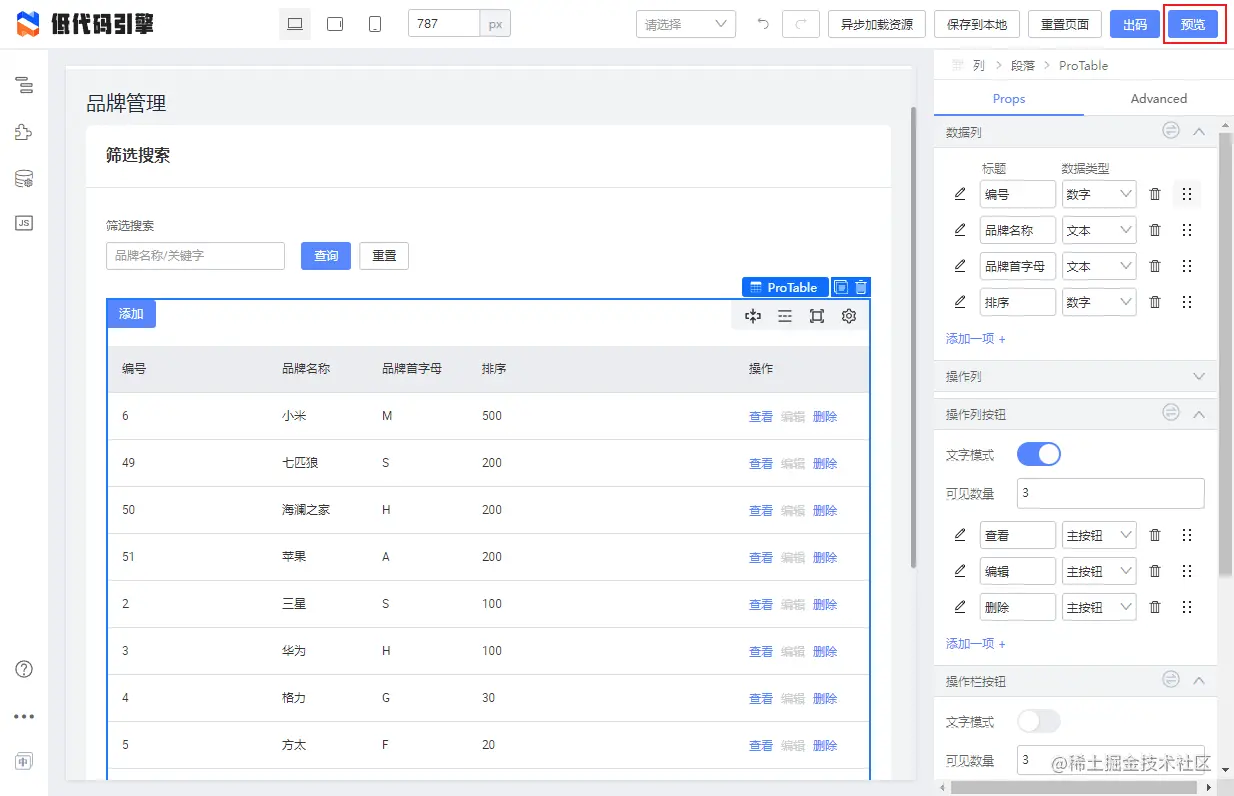Switch to mobile phone view icon
Viewport: 1234px width, 796px height.
click(x=375, y=24)
